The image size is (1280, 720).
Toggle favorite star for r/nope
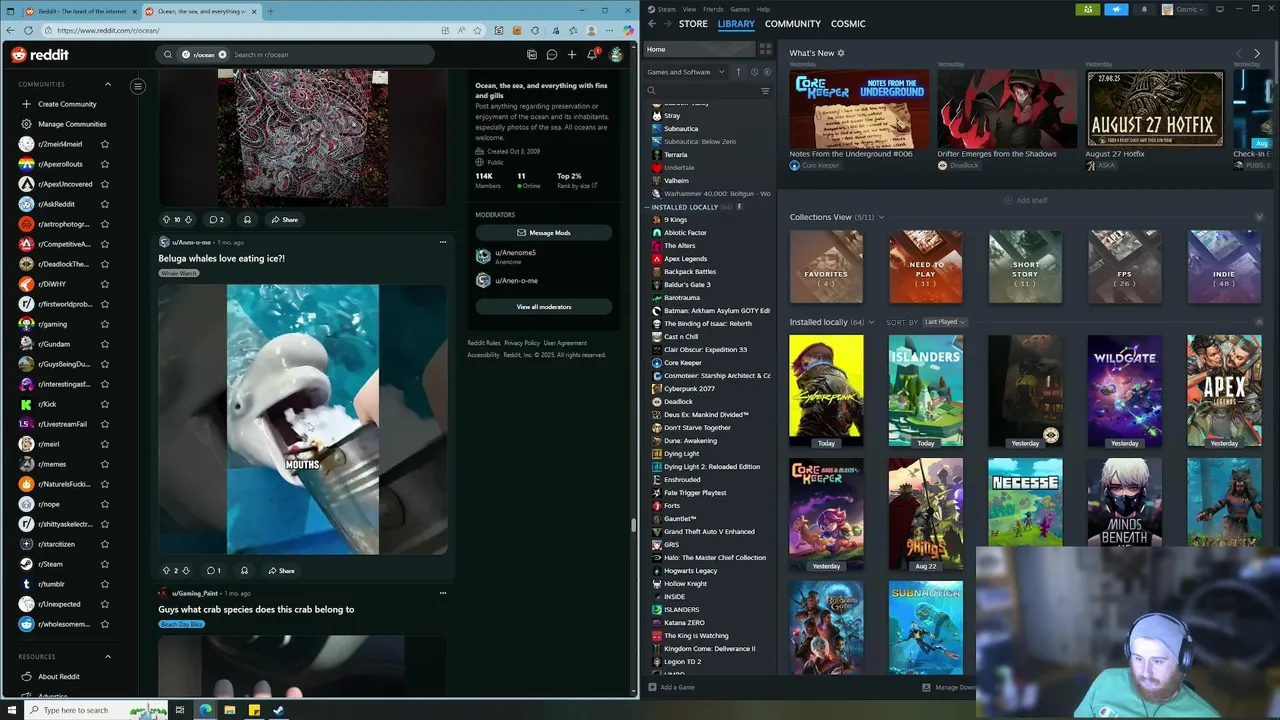coord(104,504)
